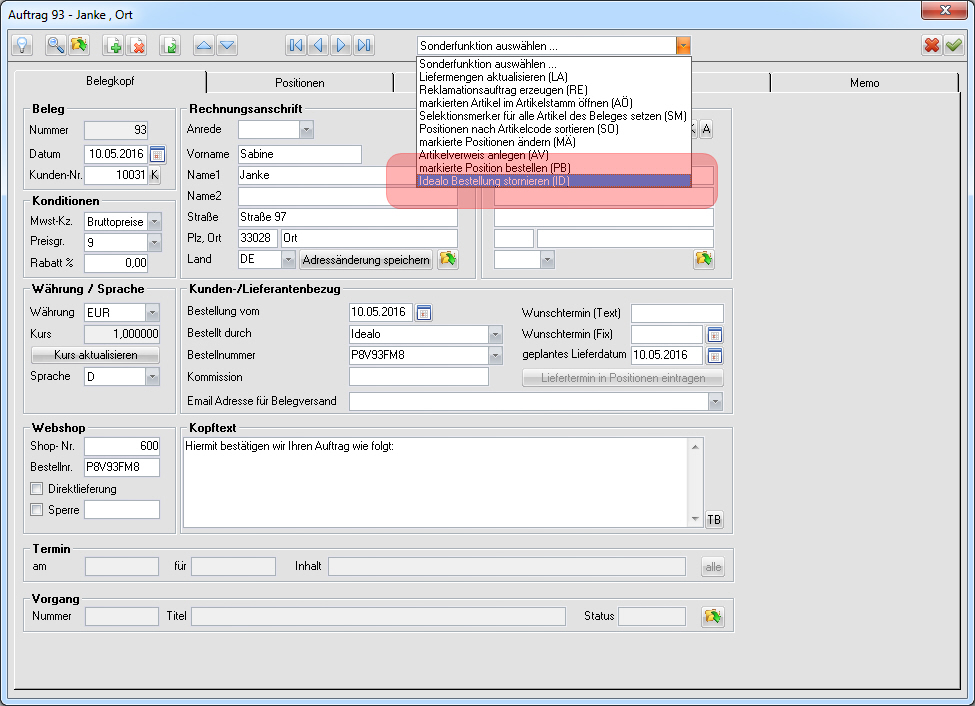Open the country dropdown in the delivery address
This screenshot has width=975, height=706.
pyautogui.click(x=547, y=260)
